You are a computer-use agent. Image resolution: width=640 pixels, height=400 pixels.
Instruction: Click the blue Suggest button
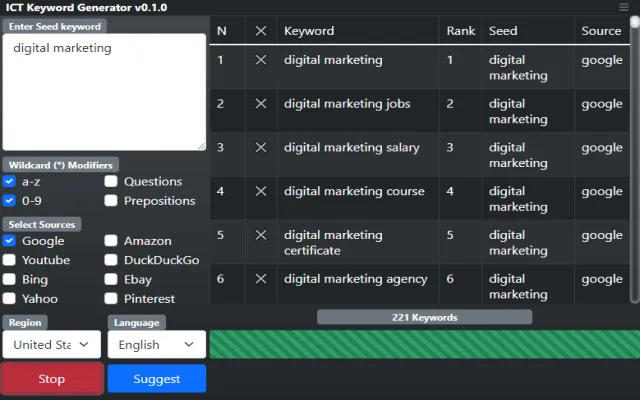pyautogui.click(x=156, y=379)
